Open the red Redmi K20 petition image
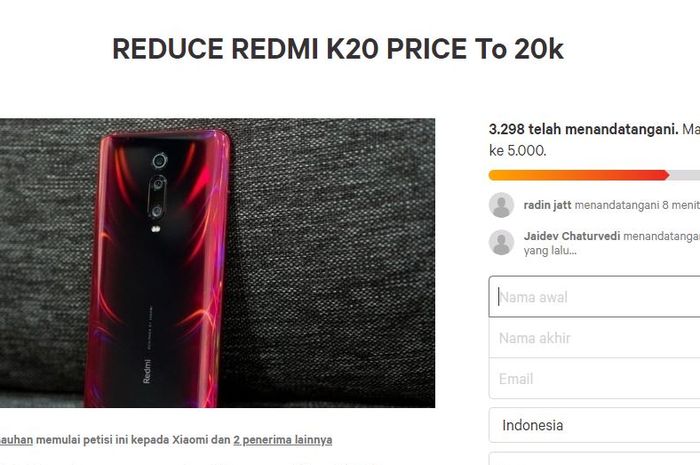 pyautogui.click(x=217, y=263)
